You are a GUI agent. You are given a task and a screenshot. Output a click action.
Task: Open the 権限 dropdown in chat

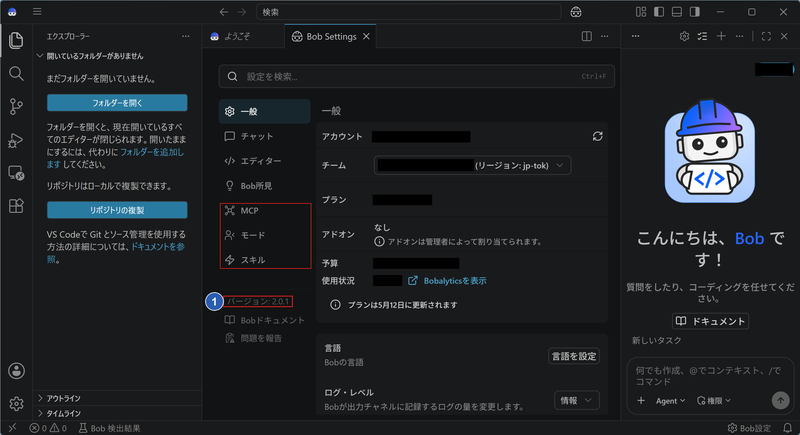pos(714,401)
